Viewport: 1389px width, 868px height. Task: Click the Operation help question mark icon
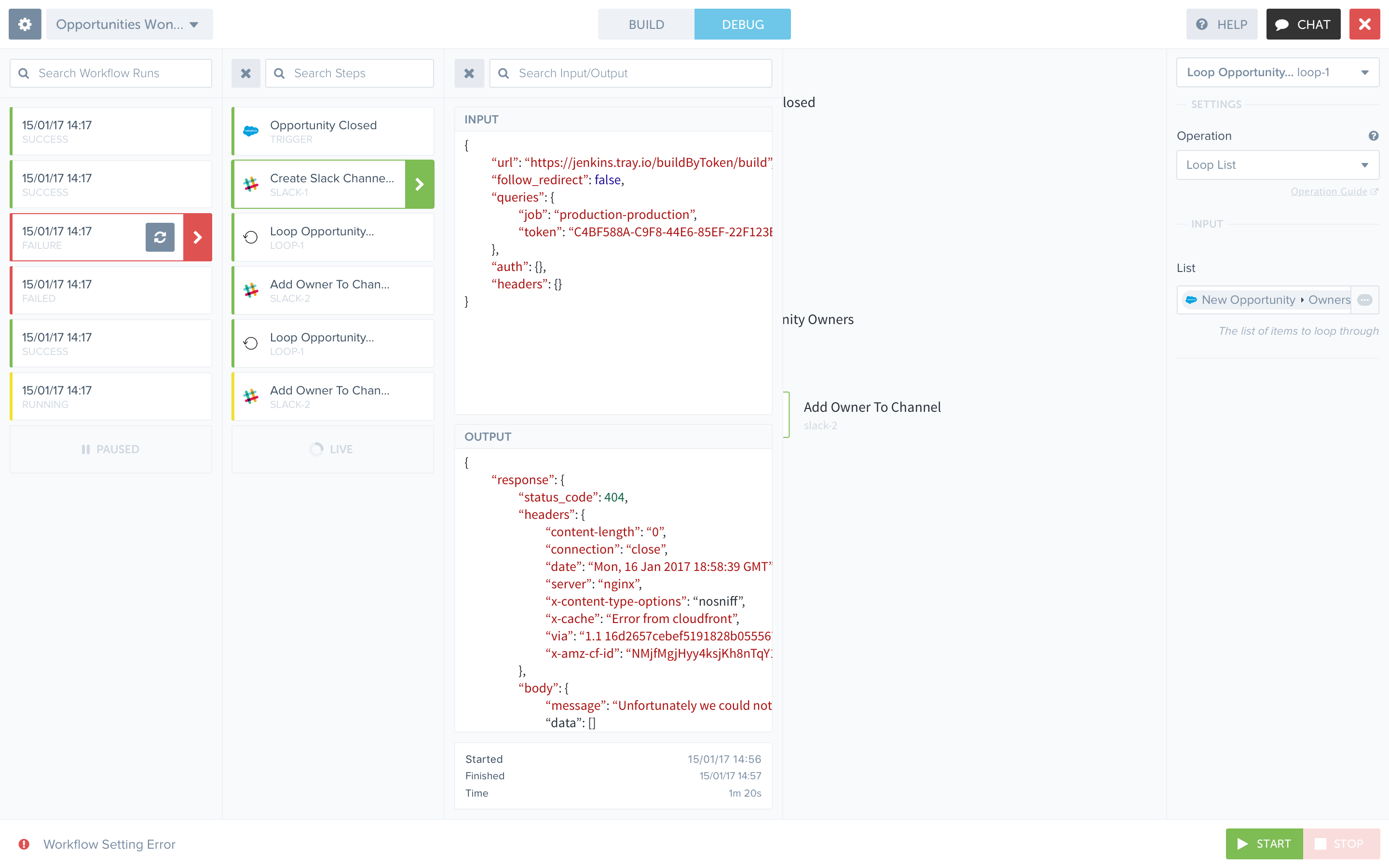click(x=1373, y=136)
